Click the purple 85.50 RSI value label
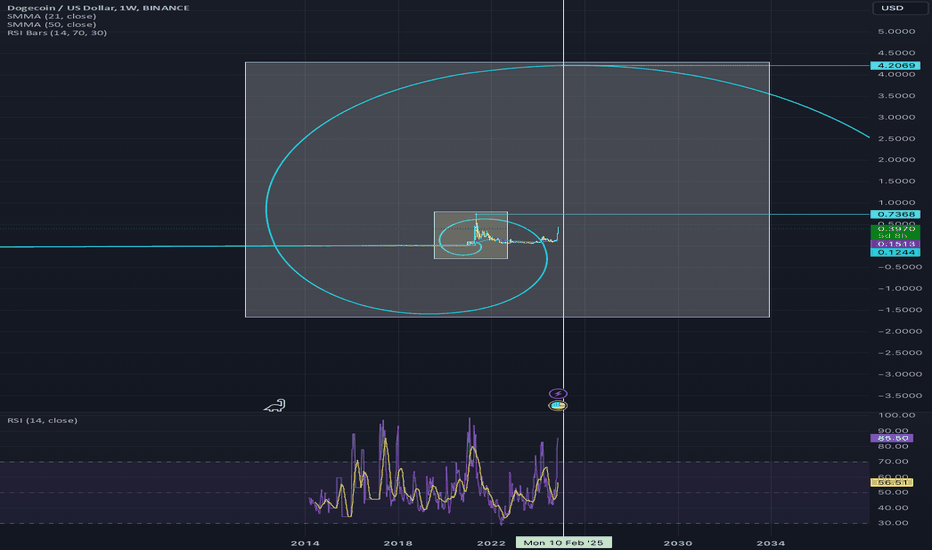 pyautogui.click(x=892, y=438)
